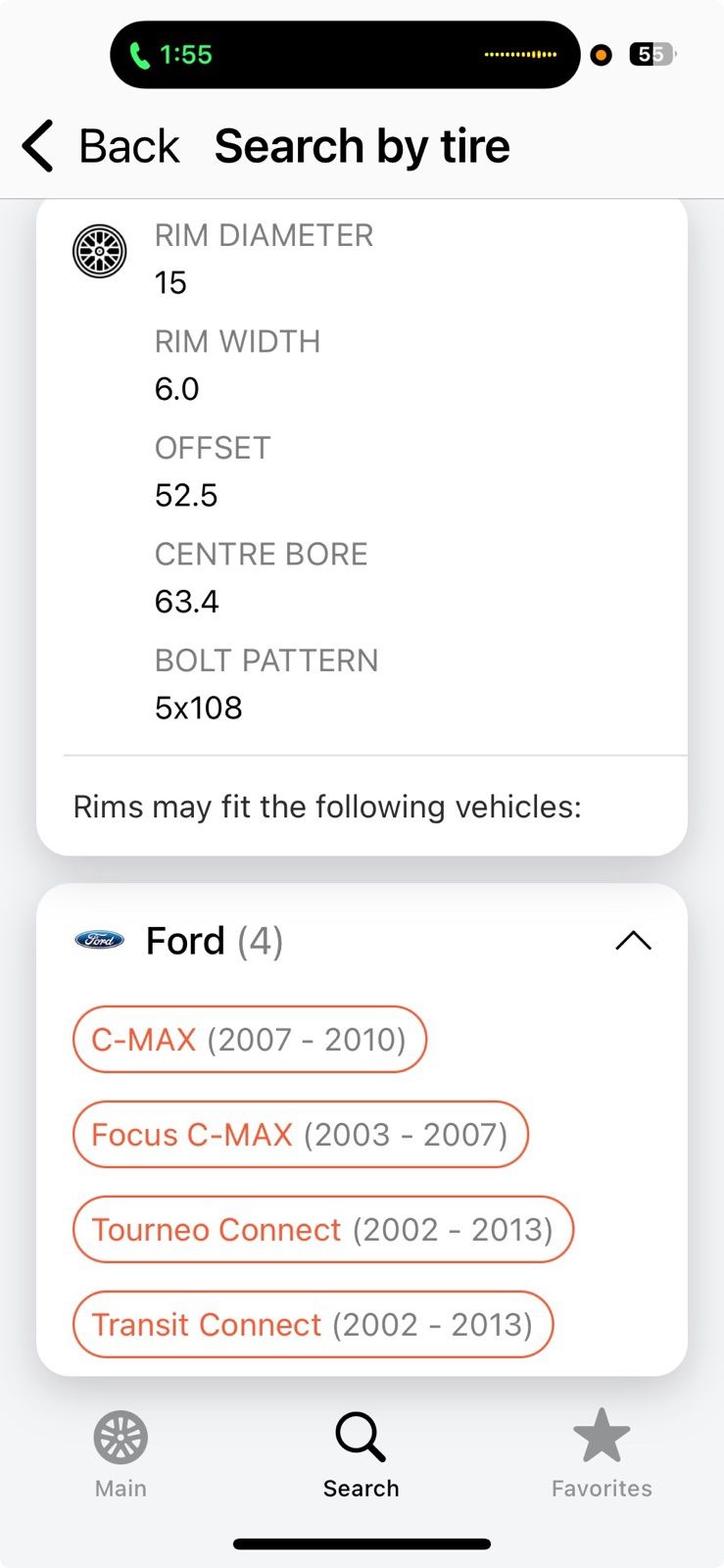Go Back to previous screen
Viewport: 724px width, 1568px height.
[101, 147]
